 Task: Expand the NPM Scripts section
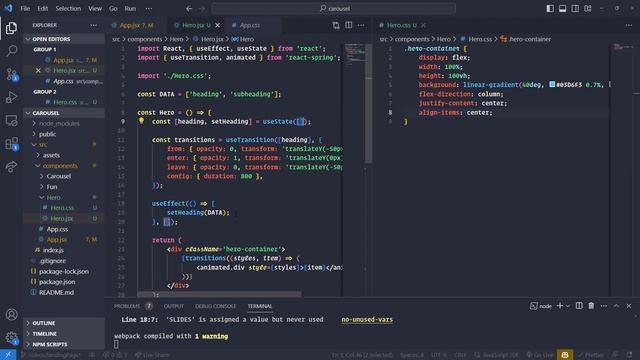point(64,344)
